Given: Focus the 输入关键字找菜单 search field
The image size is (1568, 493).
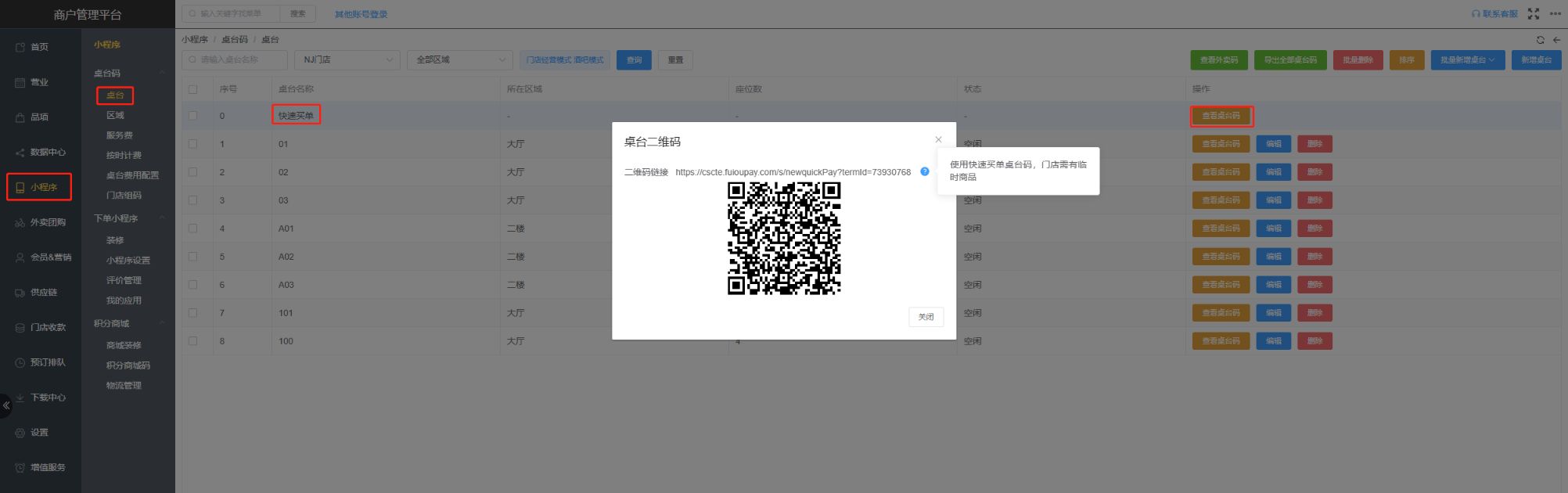Looking at the screenshot, I should 231,13.
